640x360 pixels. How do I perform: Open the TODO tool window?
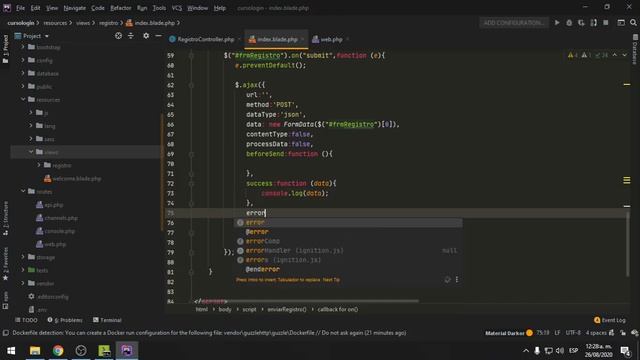point(26,320)
